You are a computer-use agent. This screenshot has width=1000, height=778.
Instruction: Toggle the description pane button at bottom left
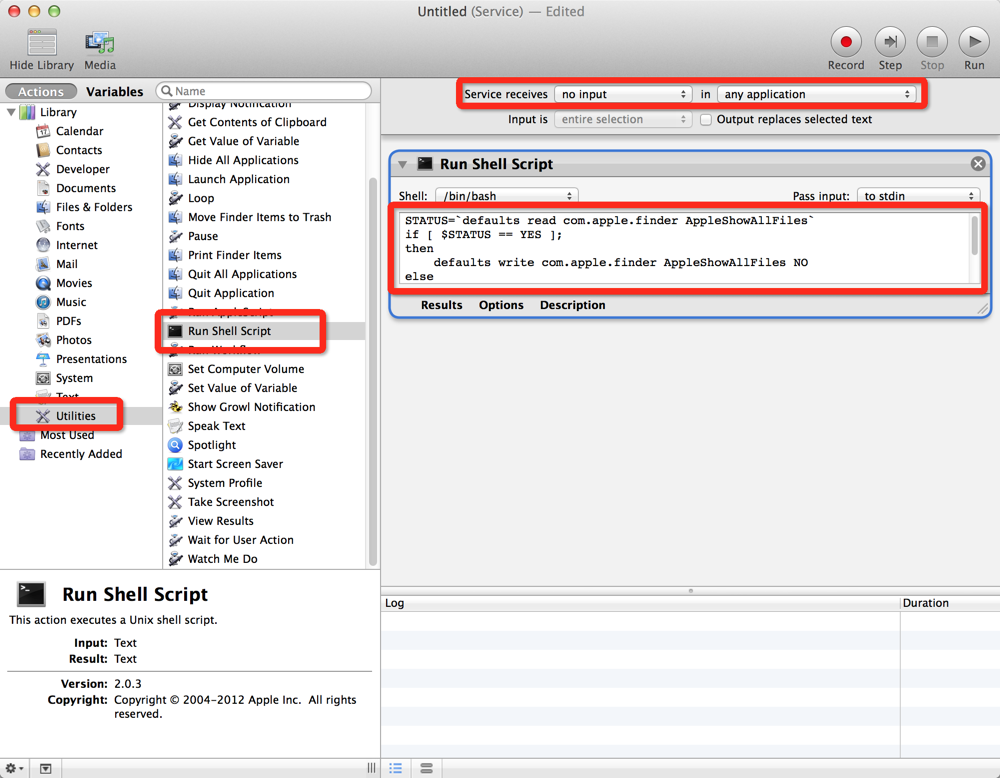[x=45, y=768]
